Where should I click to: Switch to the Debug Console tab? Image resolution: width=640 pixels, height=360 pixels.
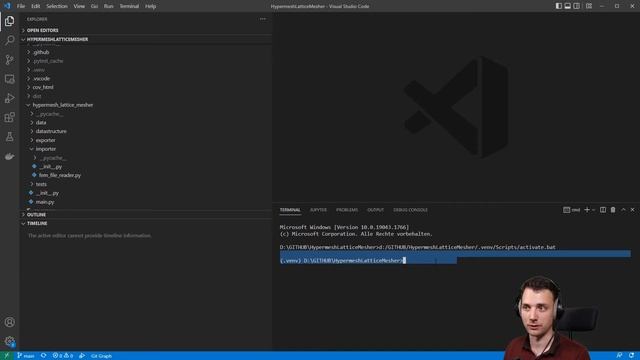tap(411, 210)
